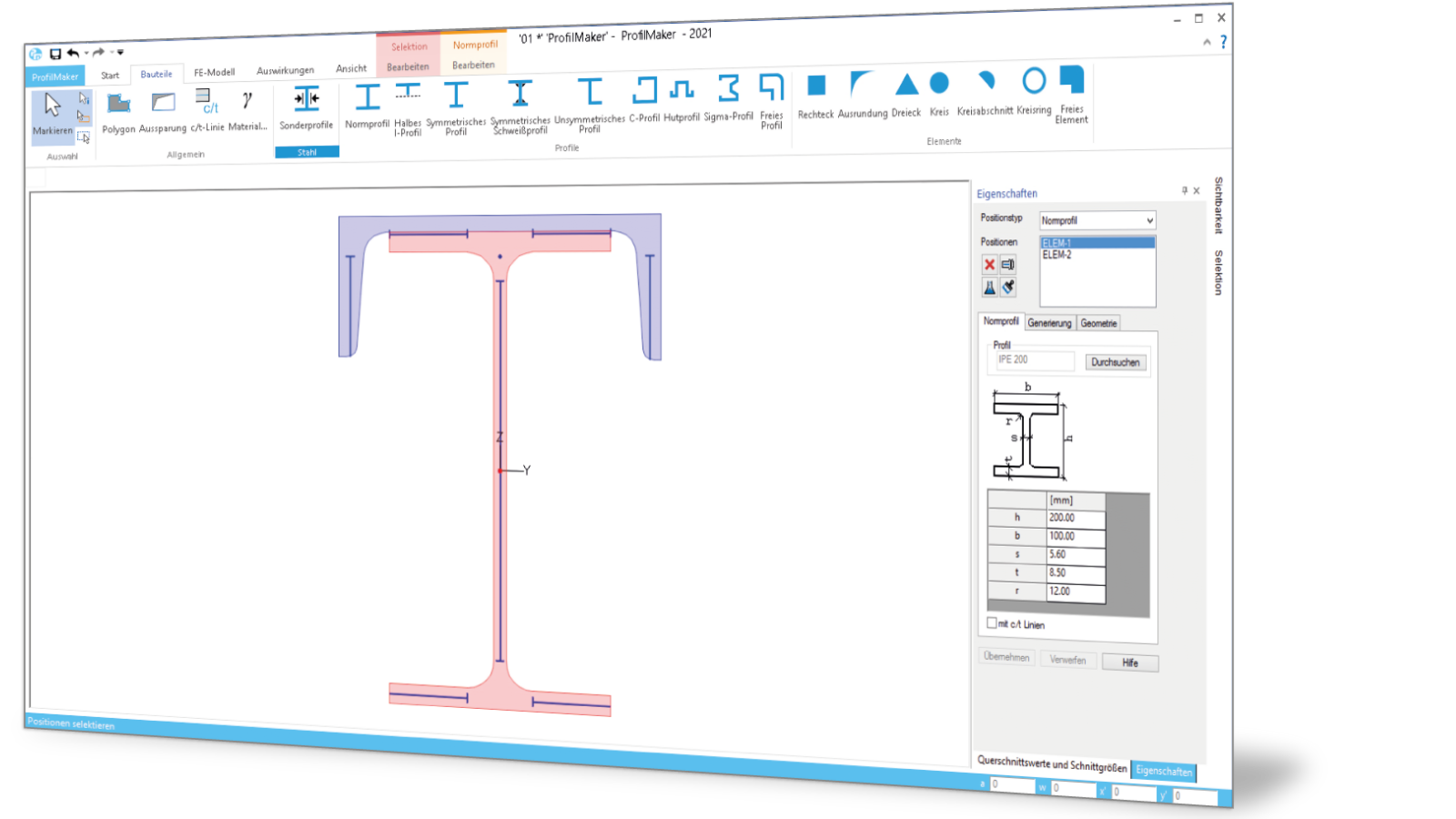Open the undo history dropdown arrow
This screenshot has height=819, width=1456.
(x=86, y=53)
